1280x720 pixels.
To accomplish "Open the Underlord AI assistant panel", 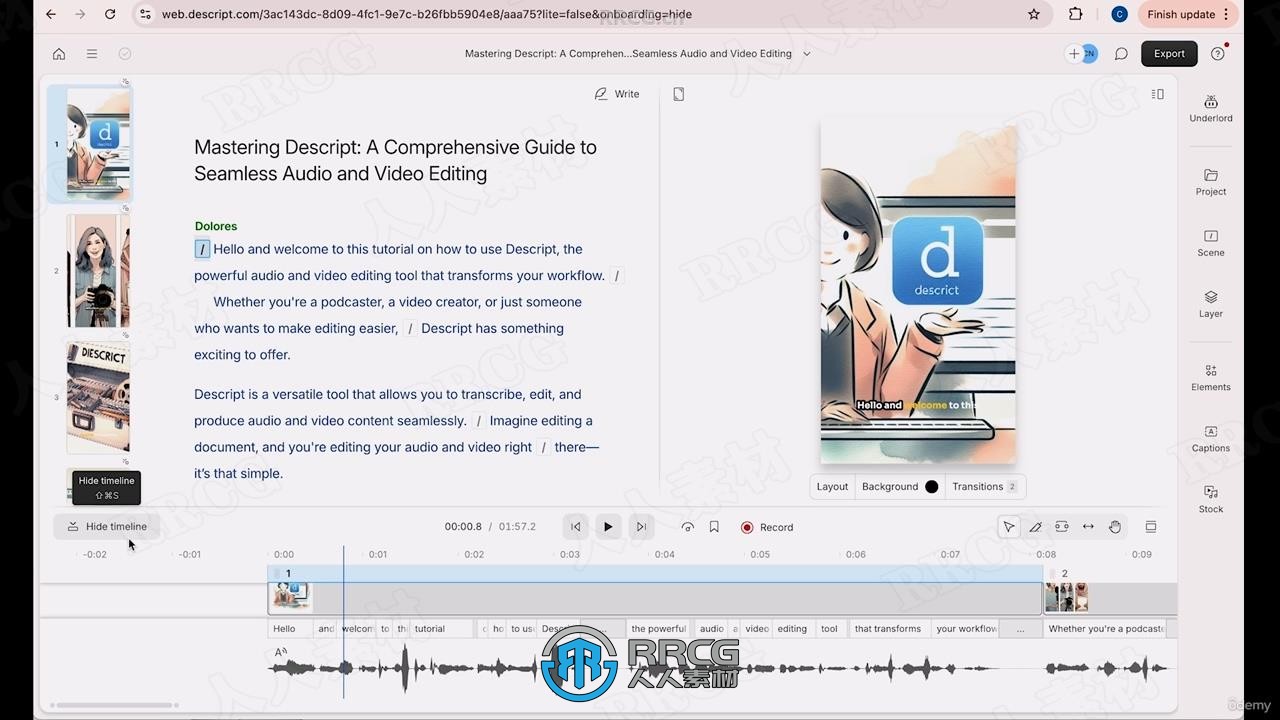I will click(1210, 109).
